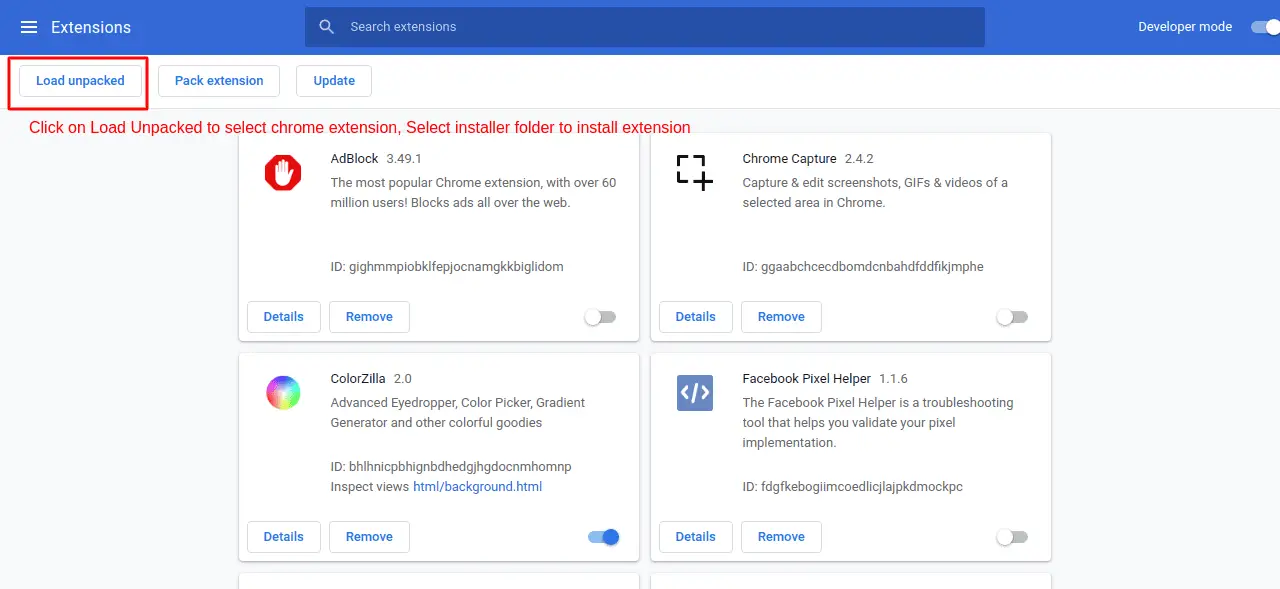Click the ColorZilla extension name
The width and height of the screenshot is (1280, 589).
358,379
